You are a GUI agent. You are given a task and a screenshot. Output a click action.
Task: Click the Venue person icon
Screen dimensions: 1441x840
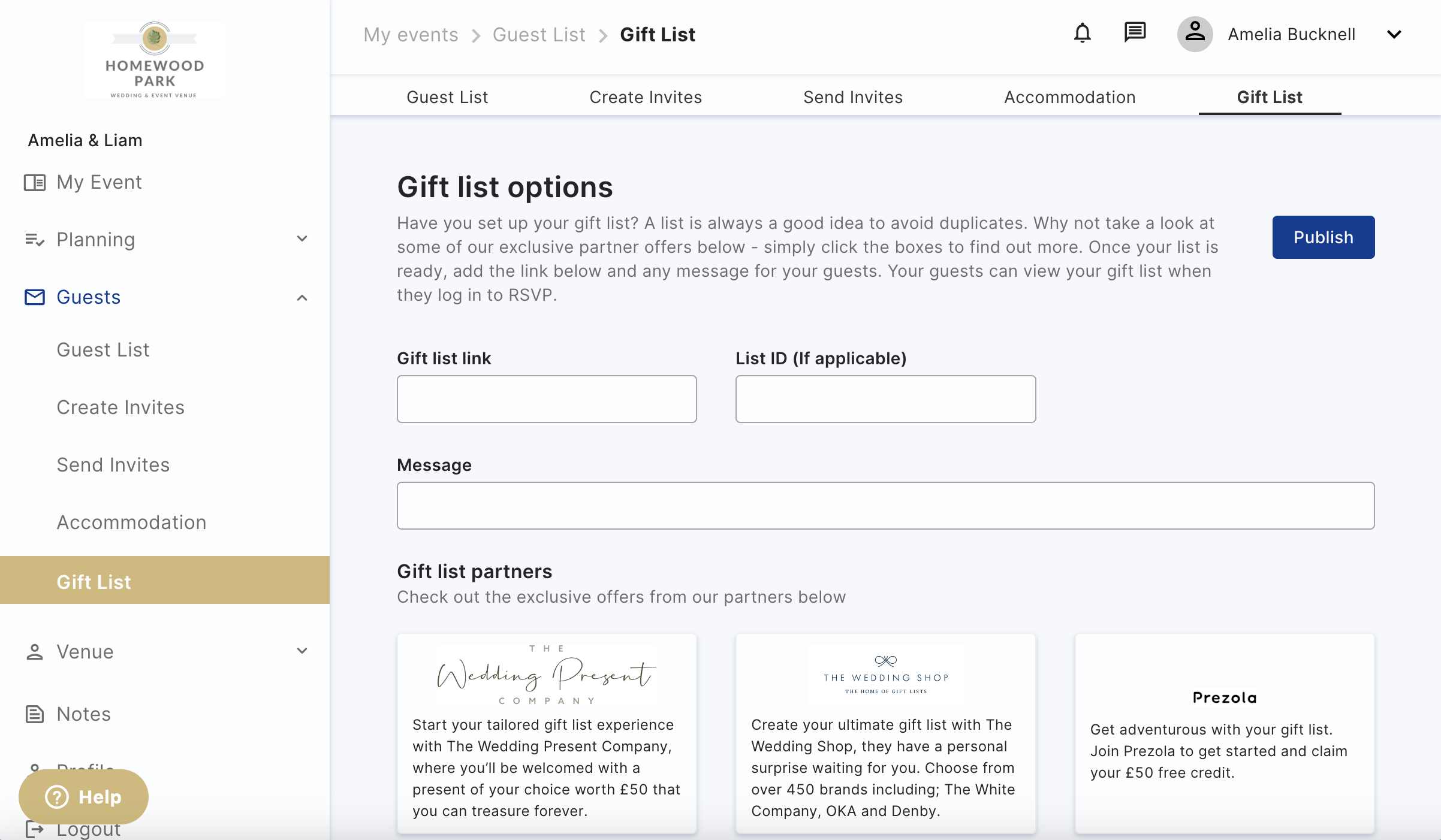point(35,652)
